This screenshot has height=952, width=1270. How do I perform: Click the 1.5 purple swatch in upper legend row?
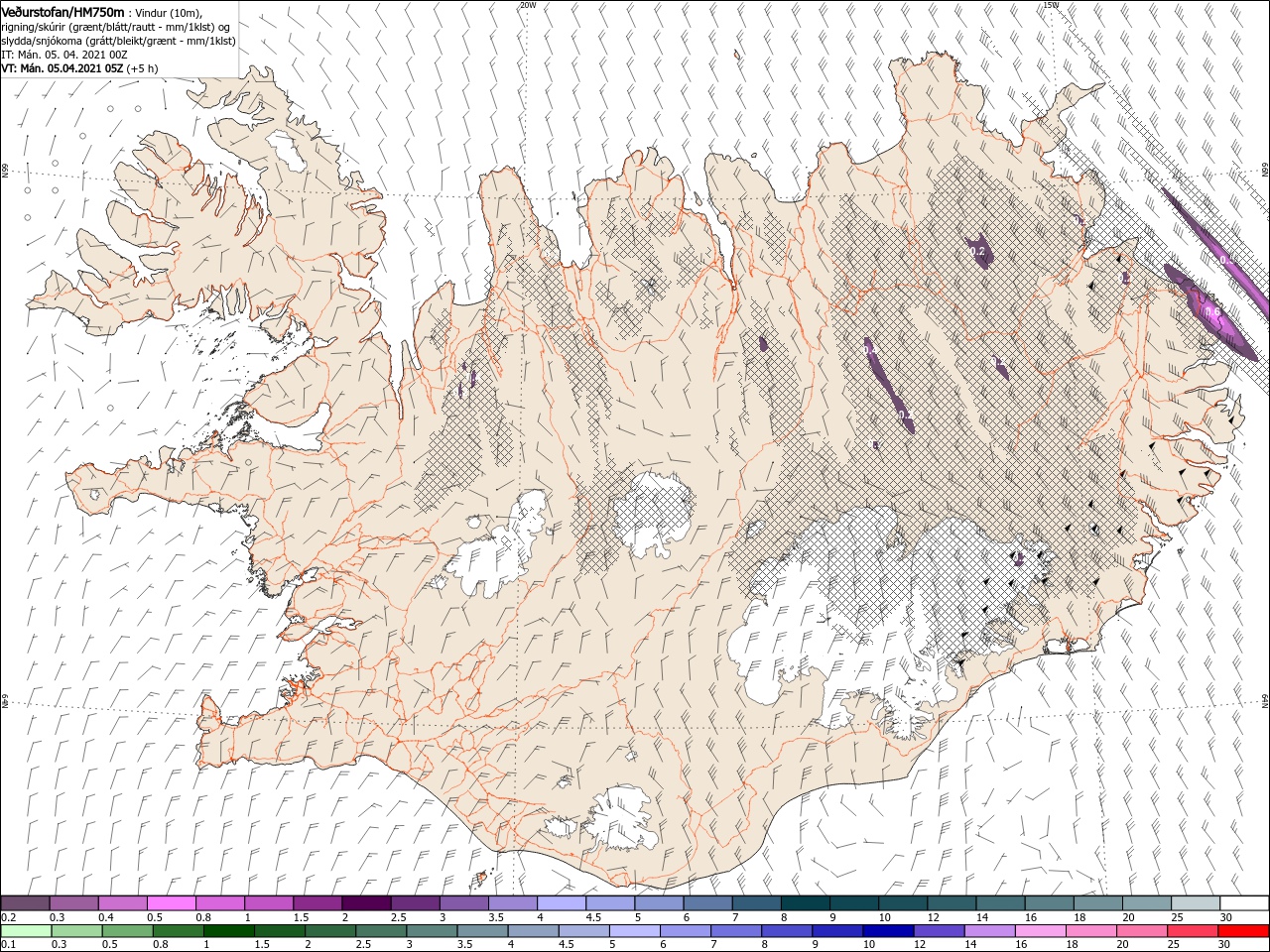317,903
